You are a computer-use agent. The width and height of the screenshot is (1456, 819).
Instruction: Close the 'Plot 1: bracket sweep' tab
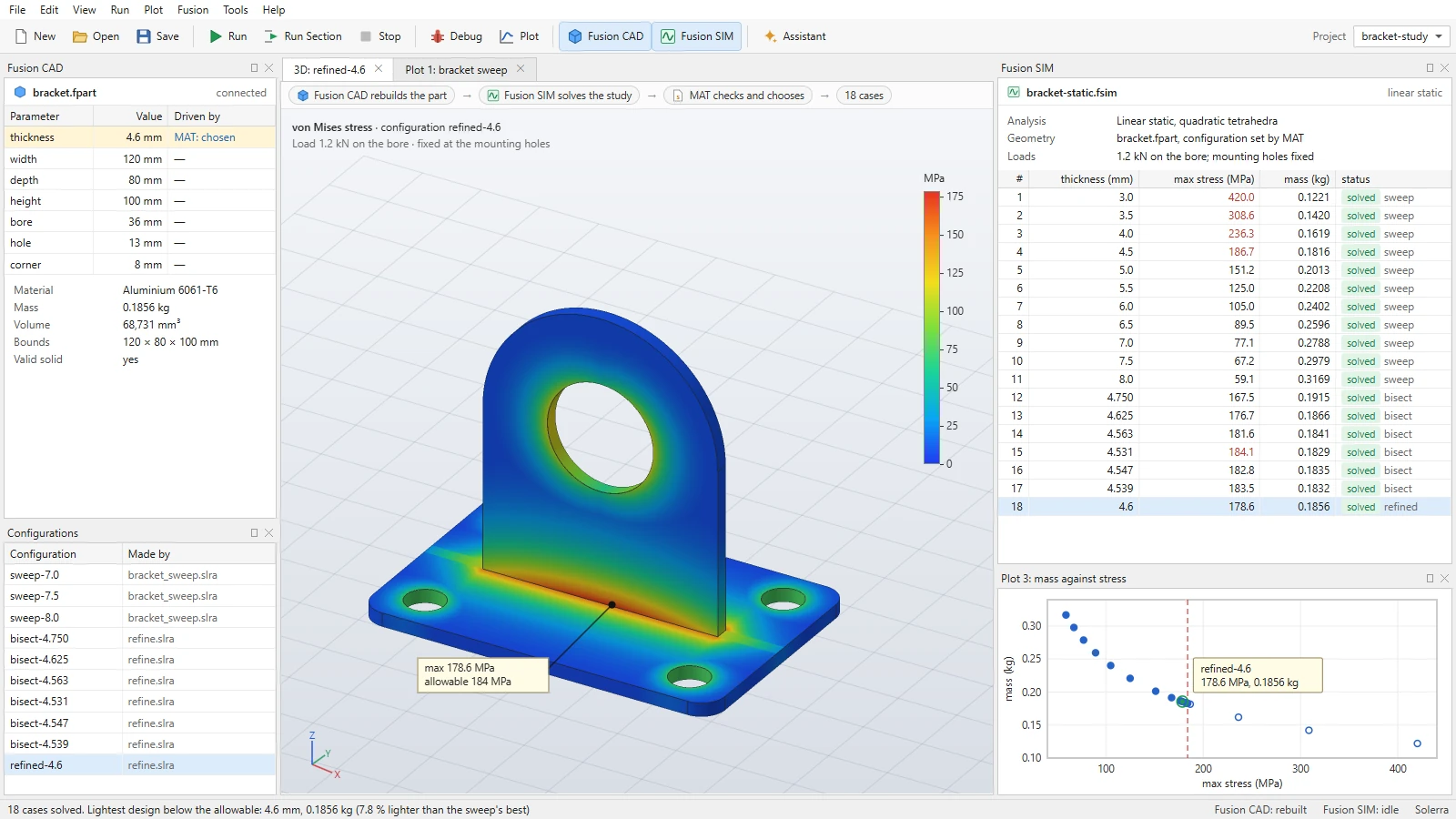pyautogui.click(x=521, y=69)
